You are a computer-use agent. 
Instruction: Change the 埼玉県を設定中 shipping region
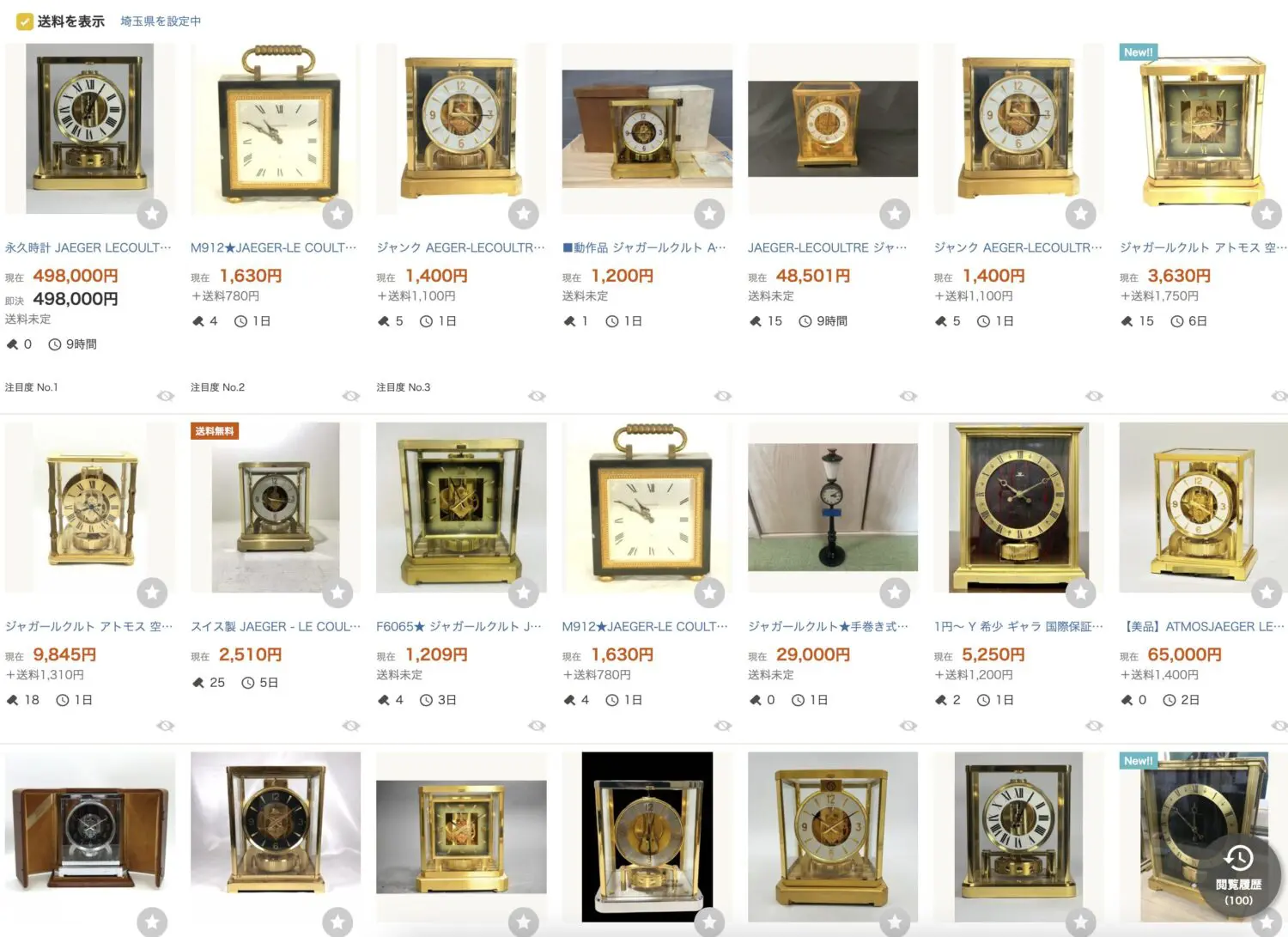[161, 21]
